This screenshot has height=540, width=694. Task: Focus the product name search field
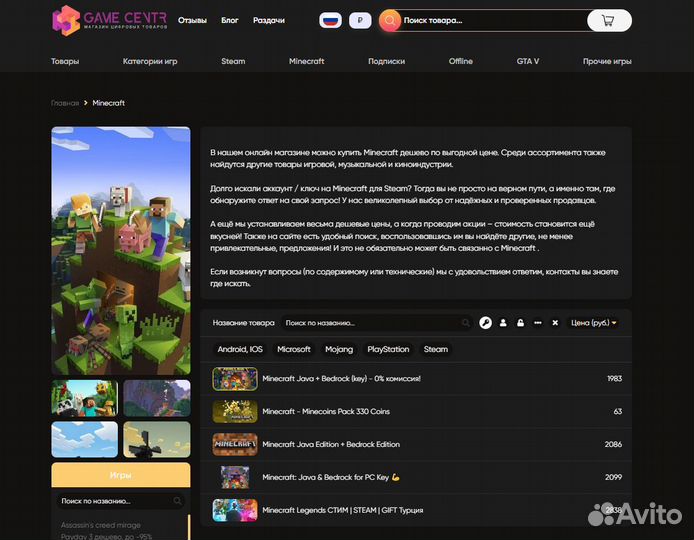pyautogui.click(x=376, y=323)
